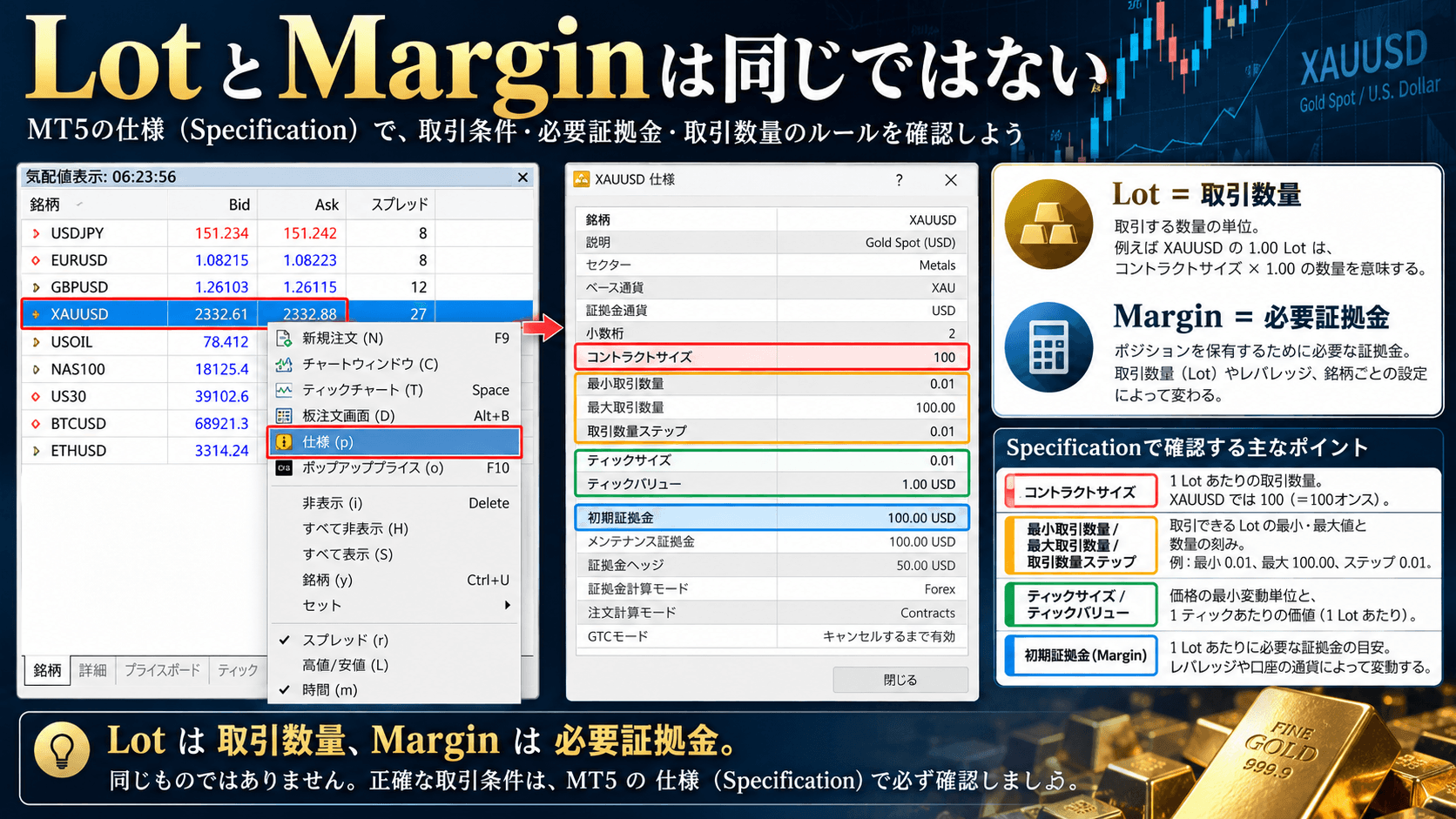Click the ポップアッププライス icon
This screenshot has width=1456, height=819.
coord(284,467)
